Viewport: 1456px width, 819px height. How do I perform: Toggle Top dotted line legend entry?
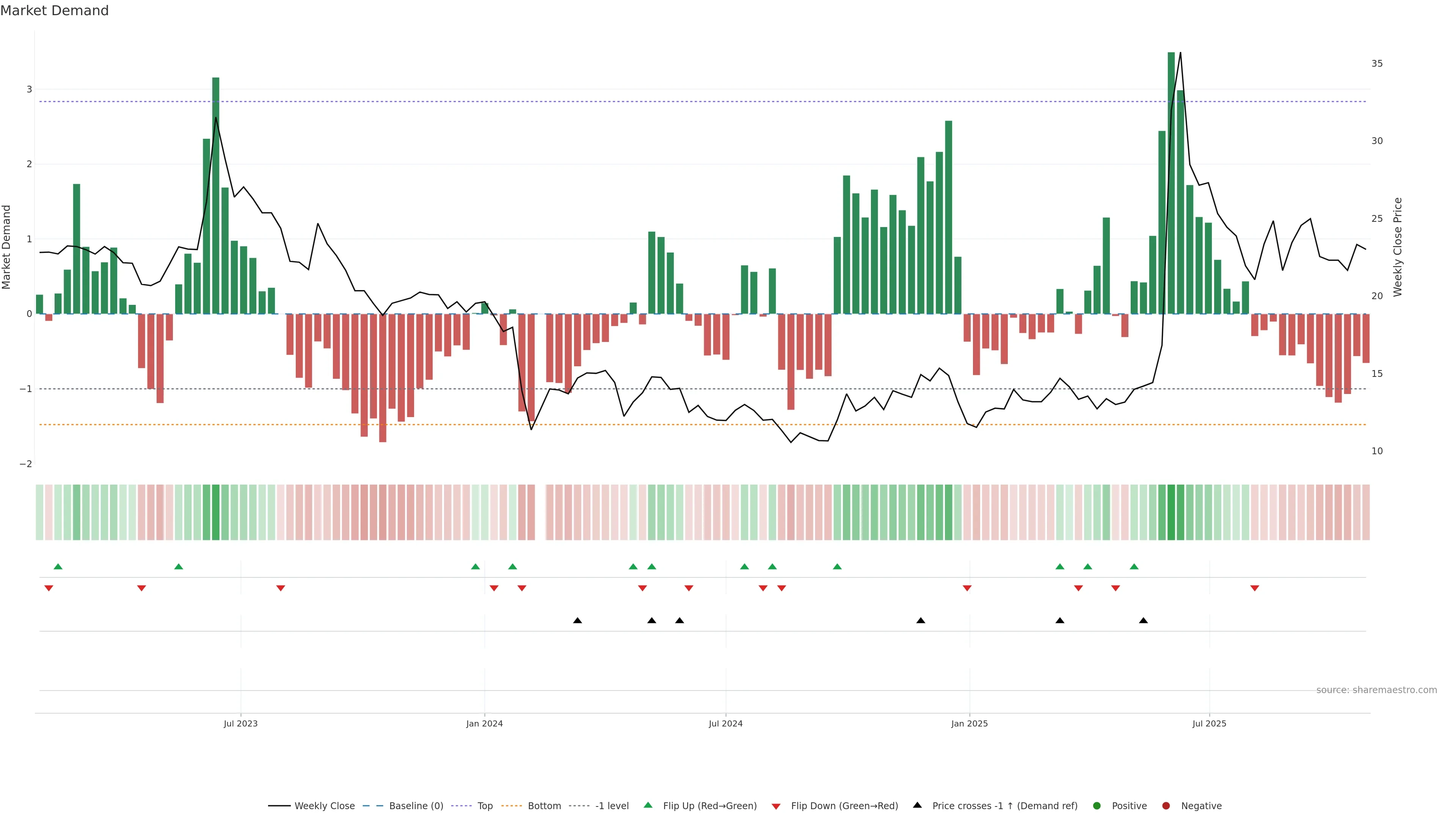485,806
